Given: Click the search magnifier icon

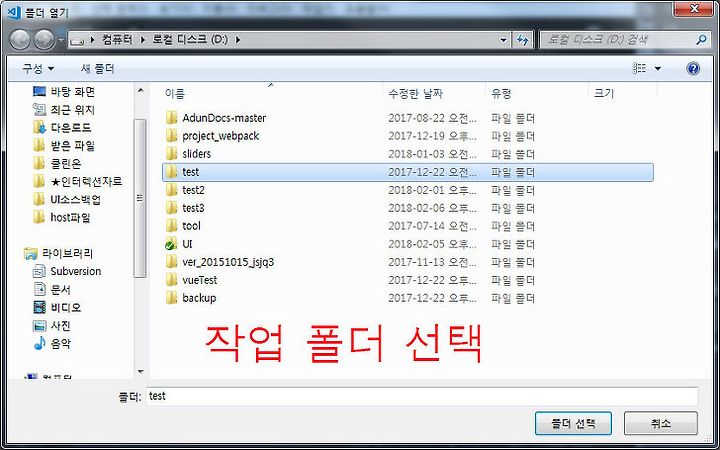Looking at the screenshot, I should (x=701, y=40).
